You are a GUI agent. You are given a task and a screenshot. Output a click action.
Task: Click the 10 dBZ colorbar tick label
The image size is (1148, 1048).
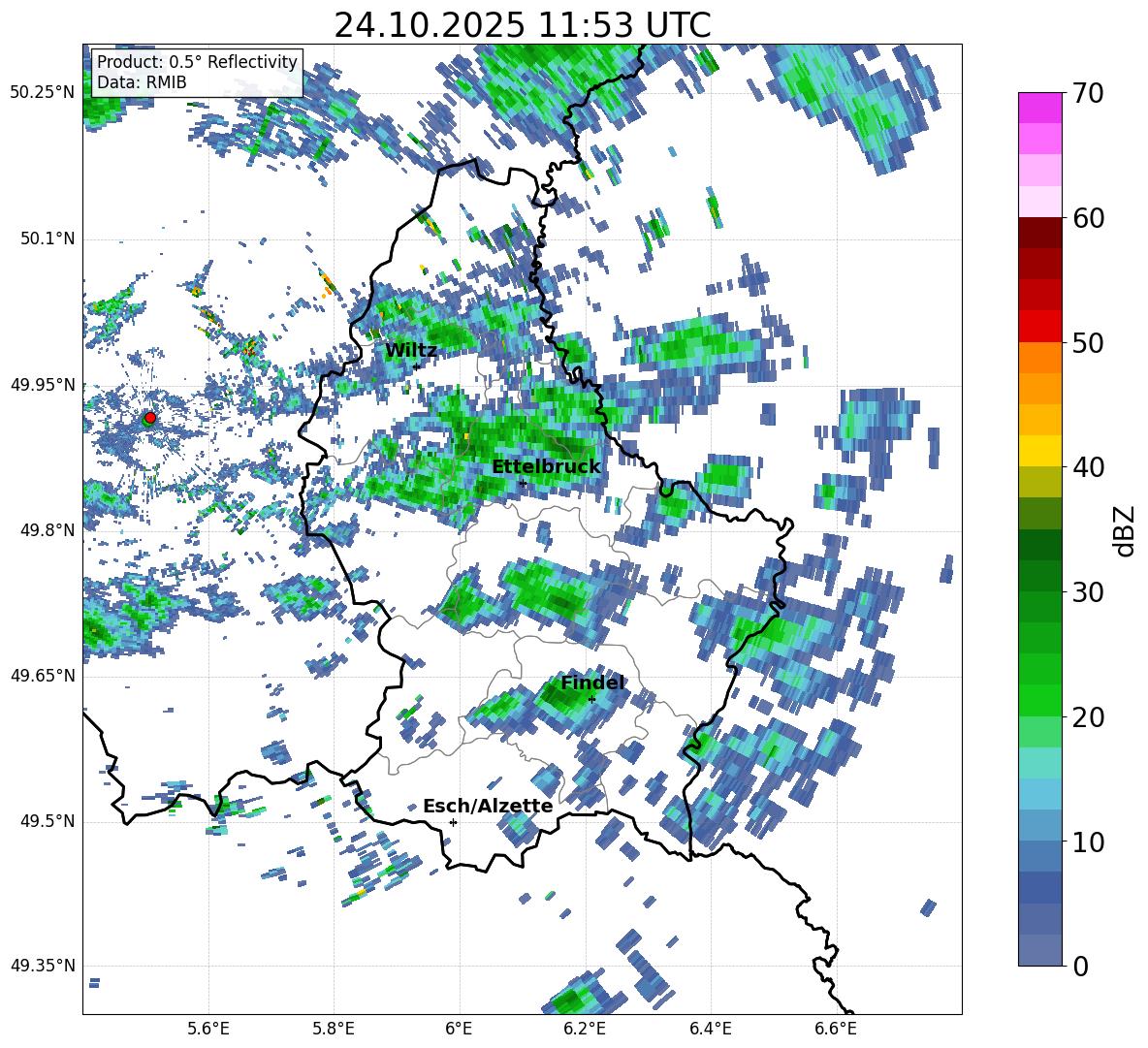pos(1087,842)
